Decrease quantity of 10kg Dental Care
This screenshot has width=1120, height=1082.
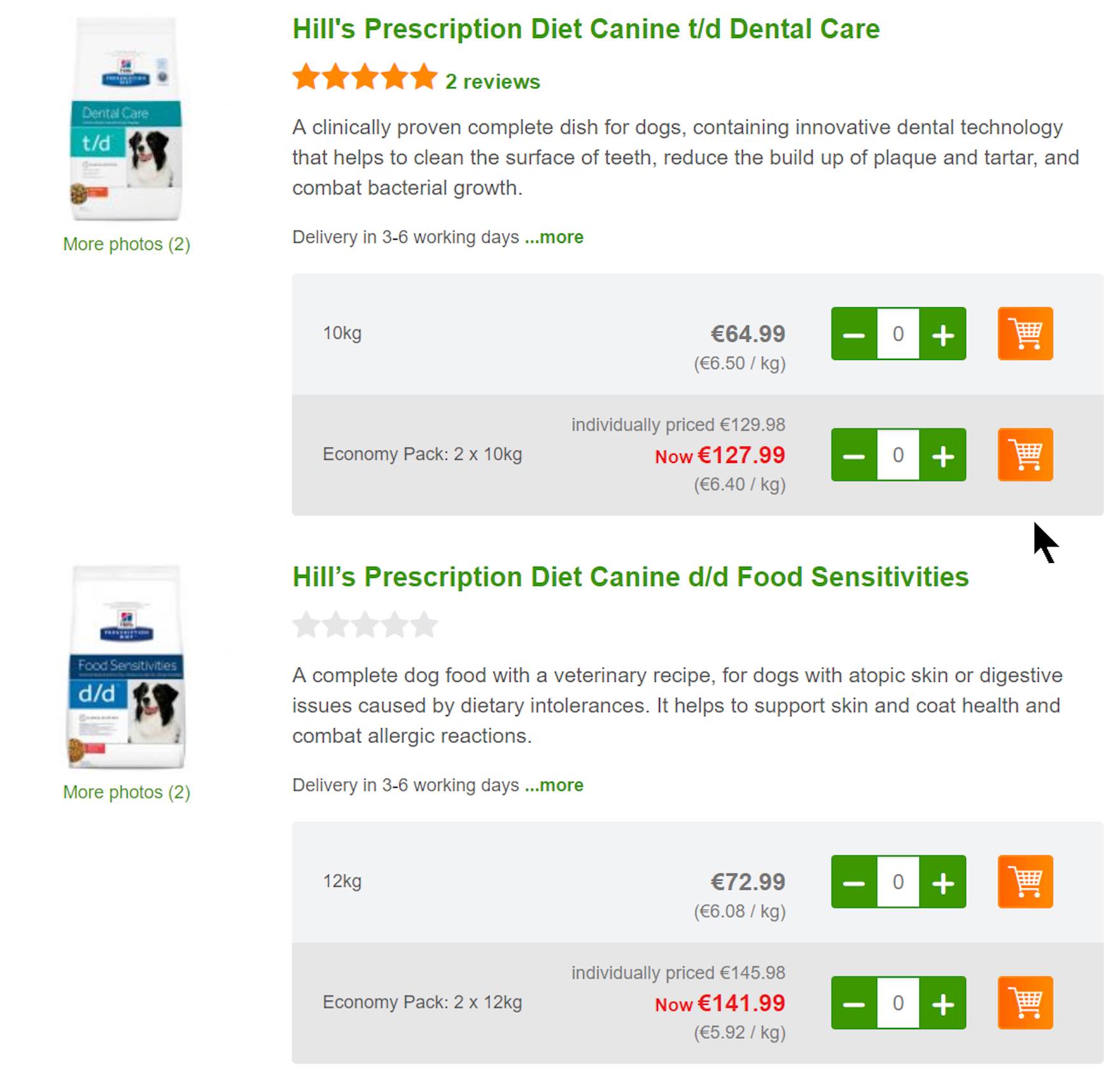pyautogui.click(x=854, y=334)
